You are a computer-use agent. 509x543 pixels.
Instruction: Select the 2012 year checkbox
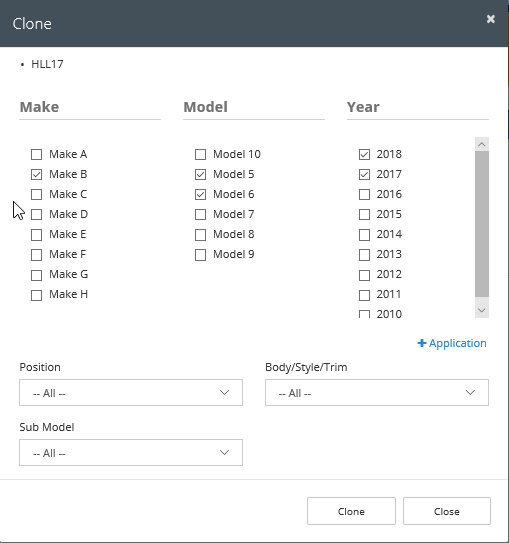[364, 275]
